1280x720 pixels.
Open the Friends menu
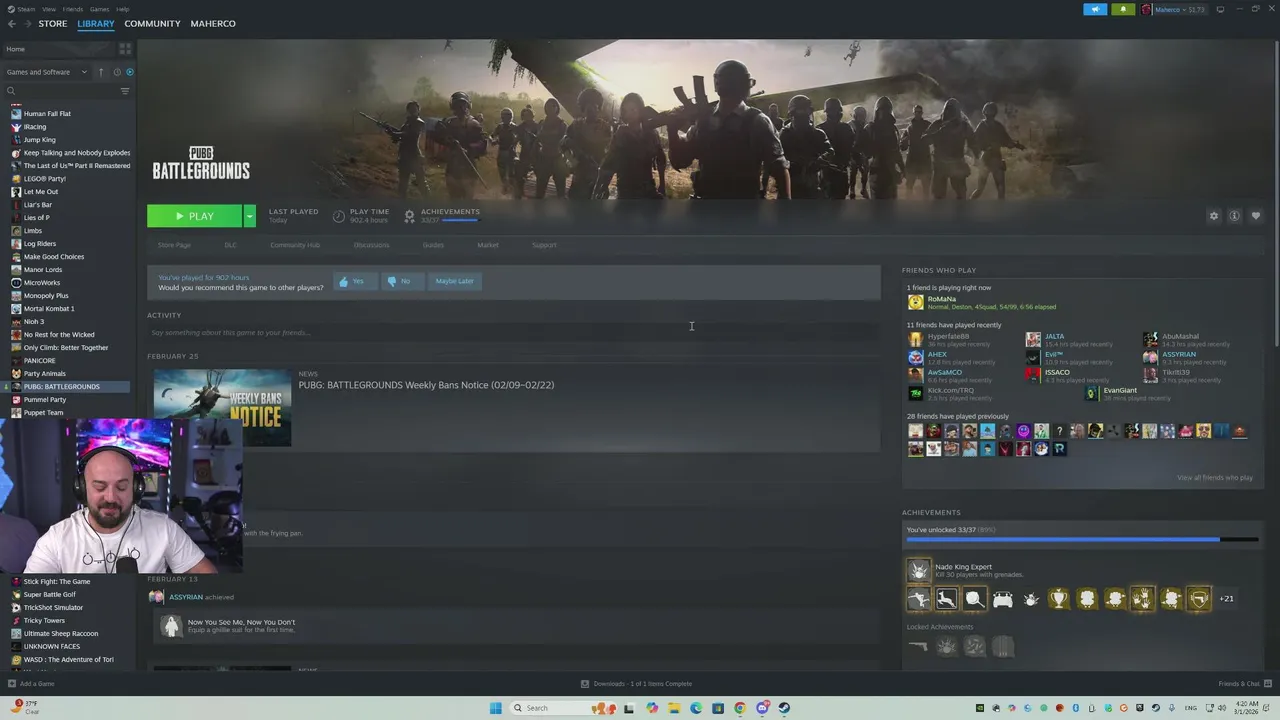(73, 9)
